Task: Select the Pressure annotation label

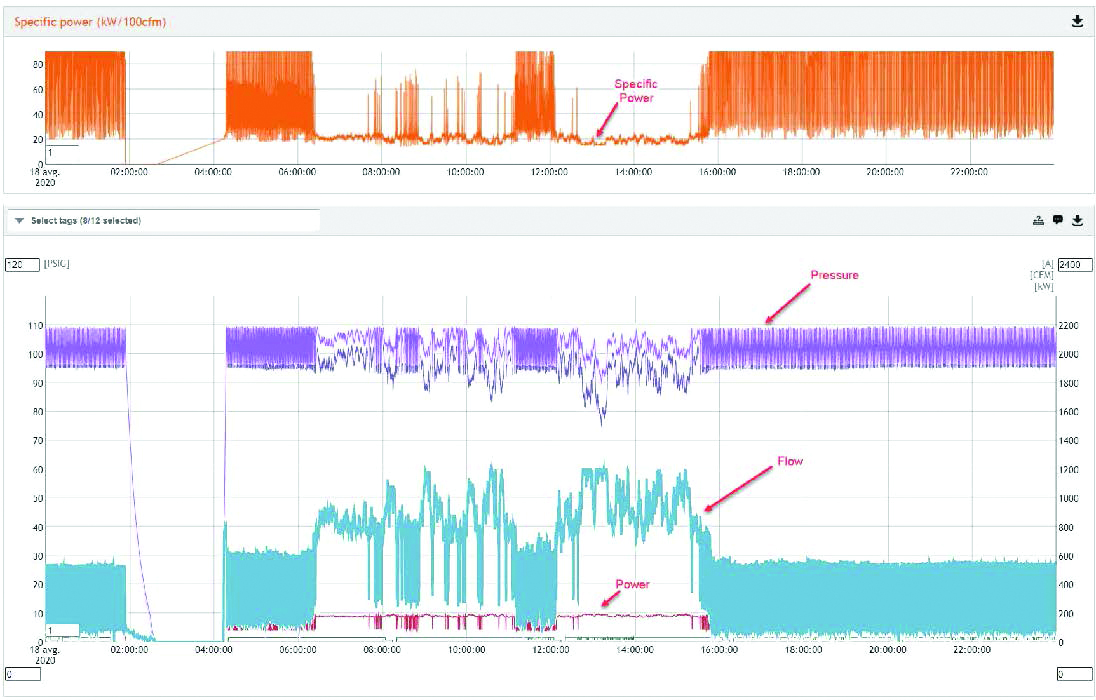Action: coord(834,275)
